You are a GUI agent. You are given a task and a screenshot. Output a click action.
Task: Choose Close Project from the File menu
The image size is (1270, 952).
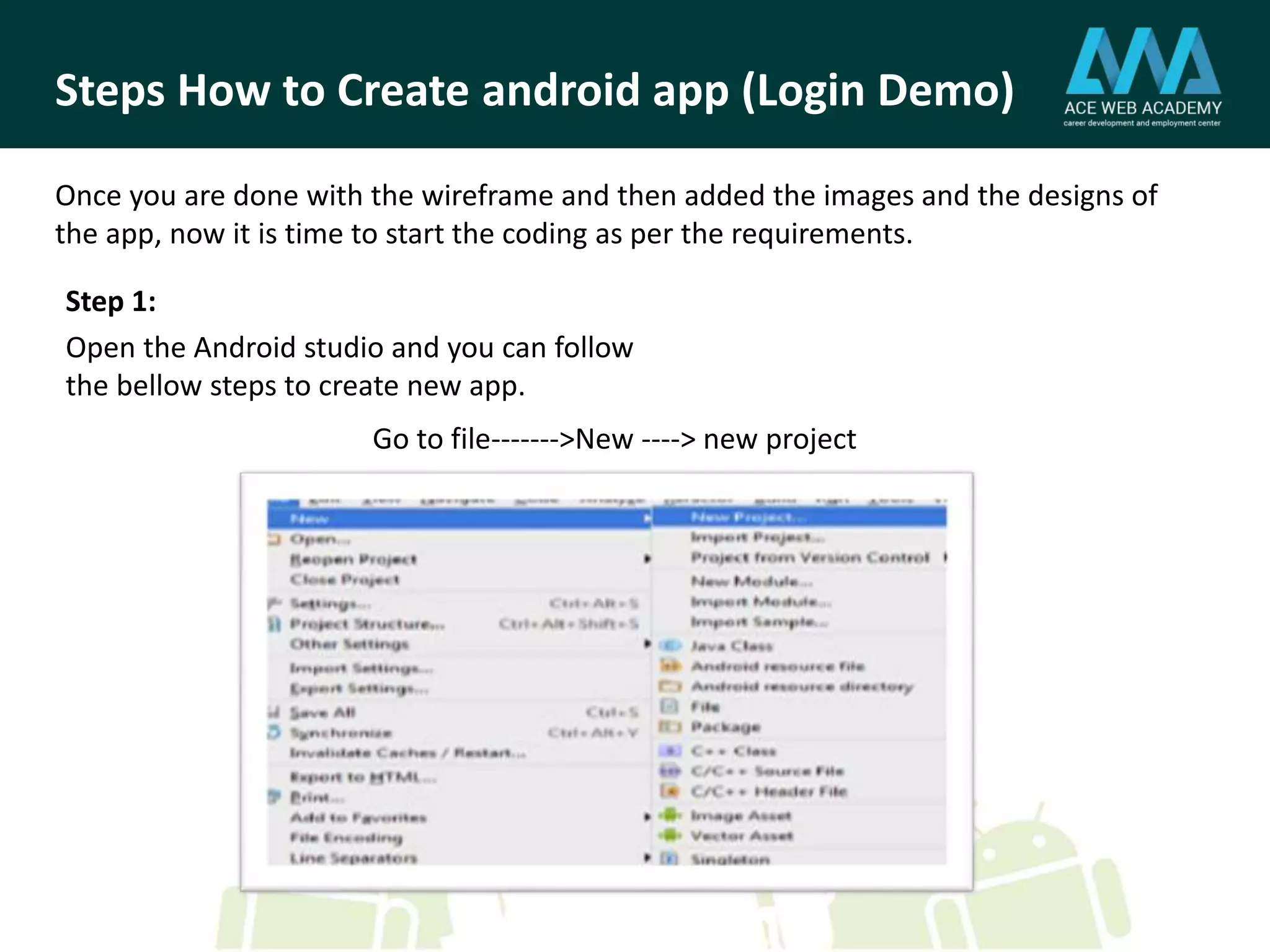459,580
